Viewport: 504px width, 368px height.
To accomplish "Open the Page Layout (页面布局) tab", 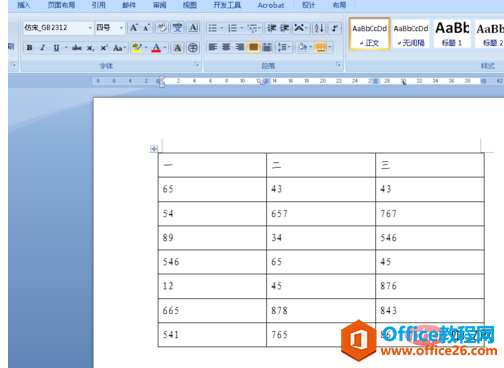I will click(x=61, y=5).
